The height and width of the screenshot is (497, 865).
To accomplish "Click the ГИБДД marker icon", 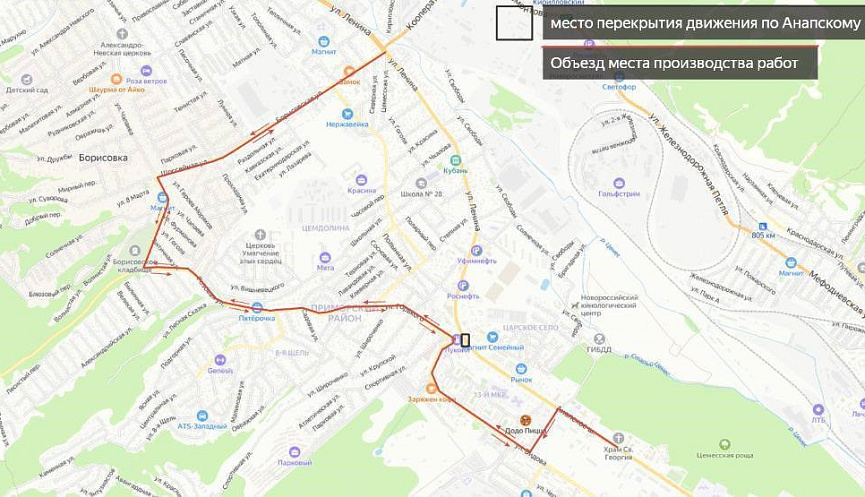I will (599, 339).
